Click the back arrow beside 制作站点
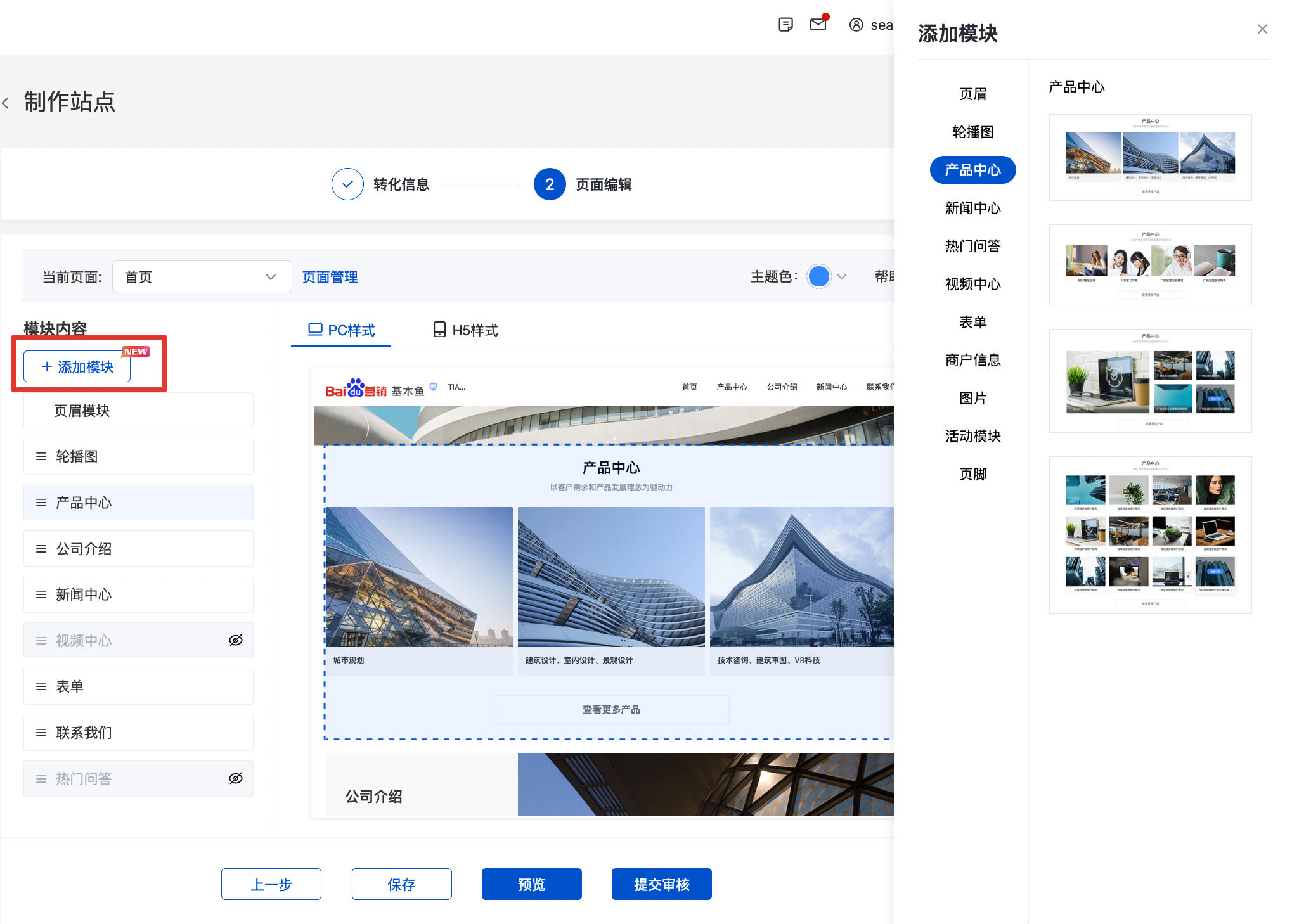 click(6, 103)
